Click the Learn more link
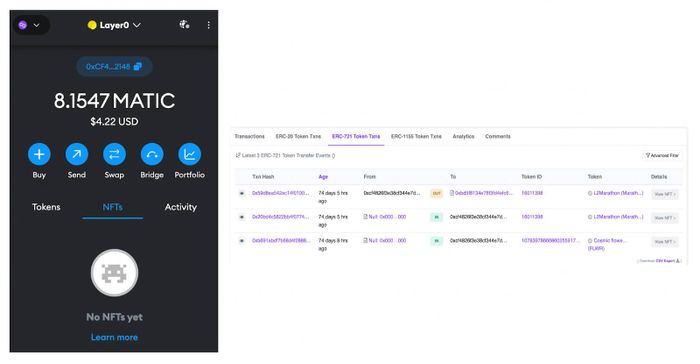The width and height of the screenshot is (700, 364). (114, 337)
